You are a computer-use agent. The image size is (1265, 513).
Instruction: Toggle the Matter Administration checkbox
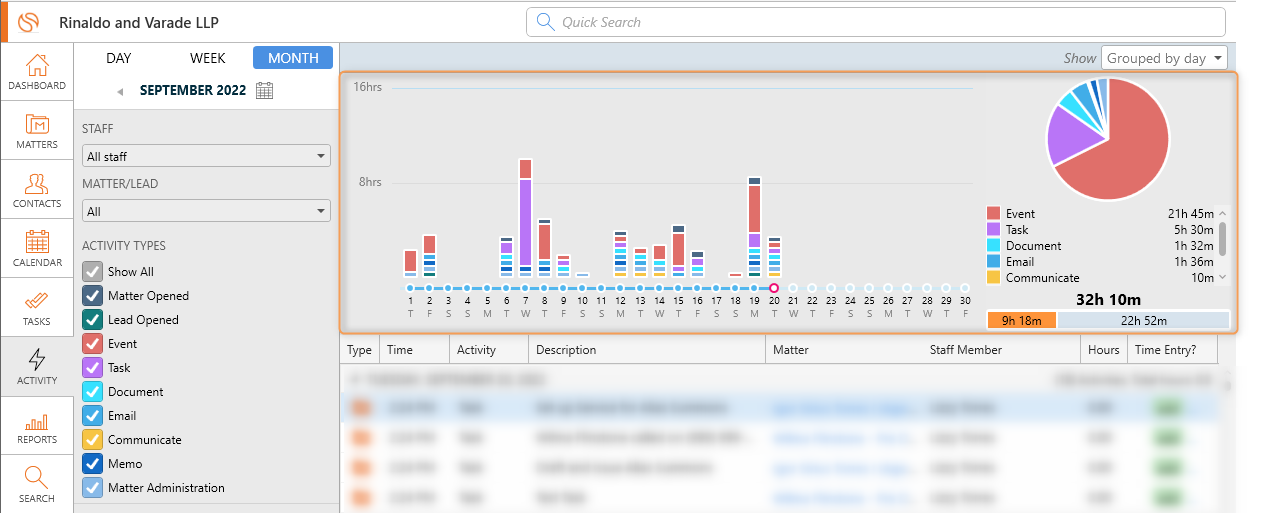tap(92, 488)
